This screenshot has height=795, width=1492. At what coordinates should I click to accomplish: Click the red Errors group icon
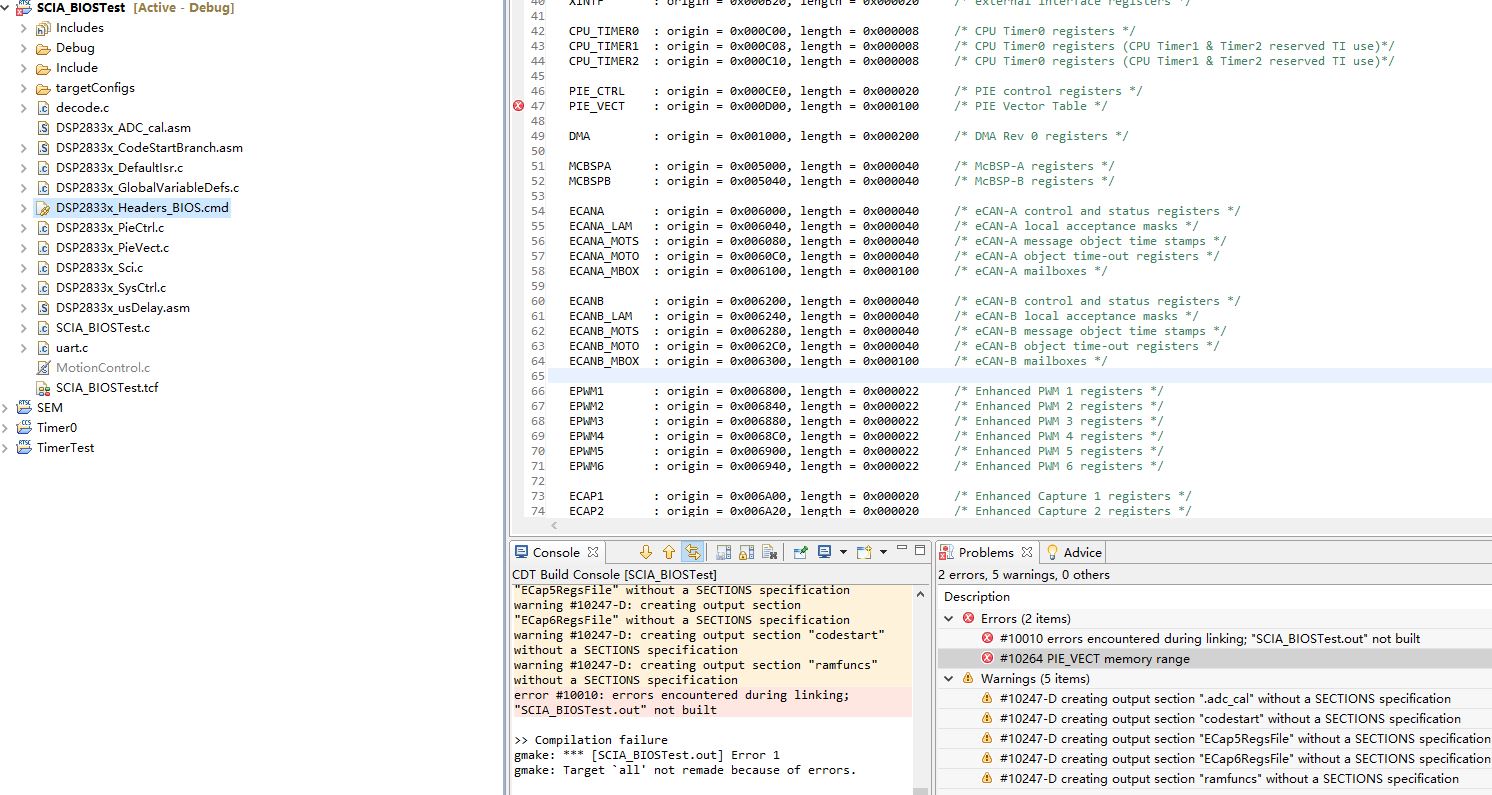(x=968, y=619)
